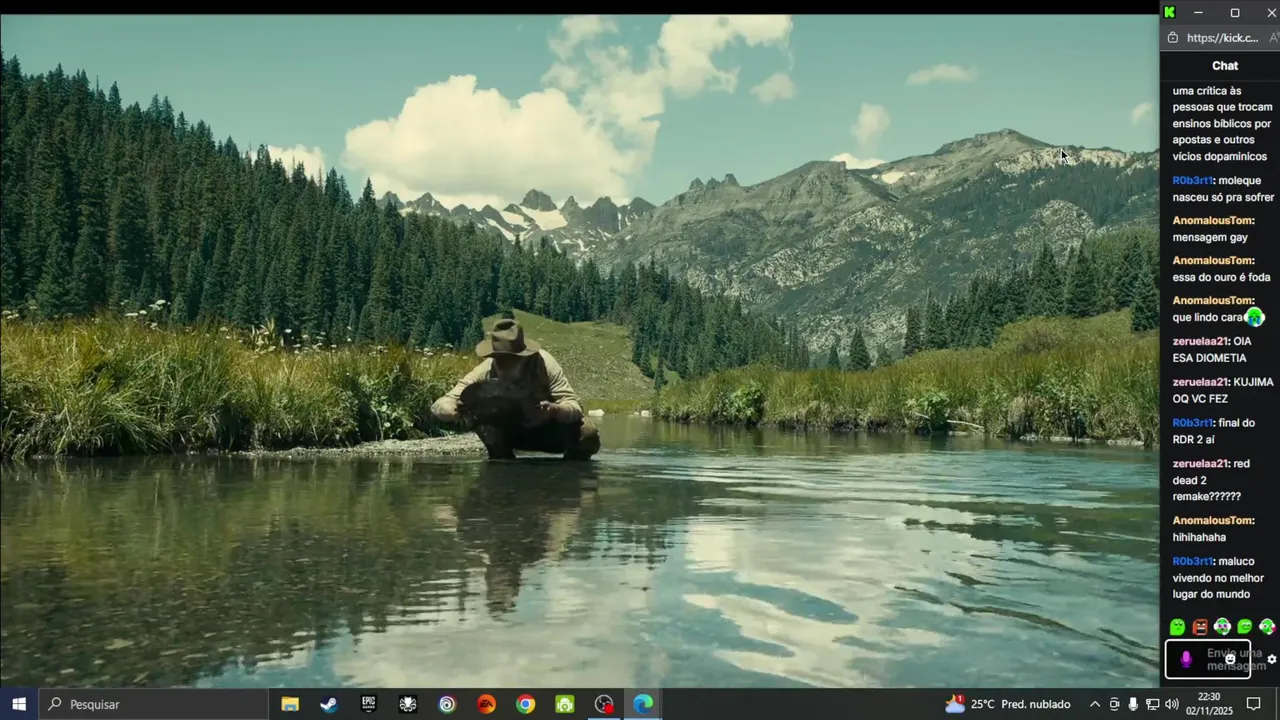
Task: Open the zeruelaa21 username on 'red dead 2 remake' message
Action: [x=1200, y=464]
